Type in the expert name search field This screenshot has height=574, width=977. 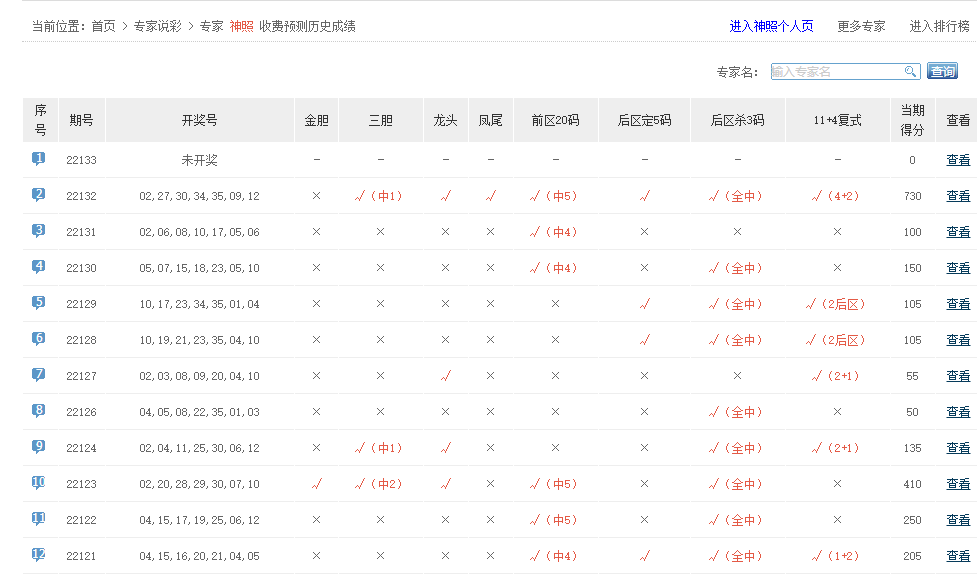(836, 71)
